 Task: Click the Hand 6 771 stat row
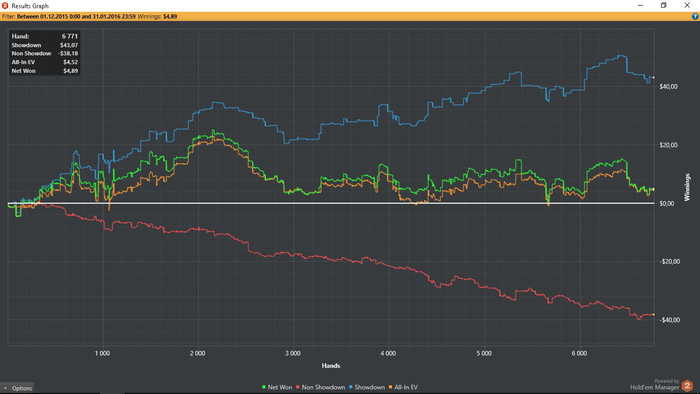tap(45, 36)
